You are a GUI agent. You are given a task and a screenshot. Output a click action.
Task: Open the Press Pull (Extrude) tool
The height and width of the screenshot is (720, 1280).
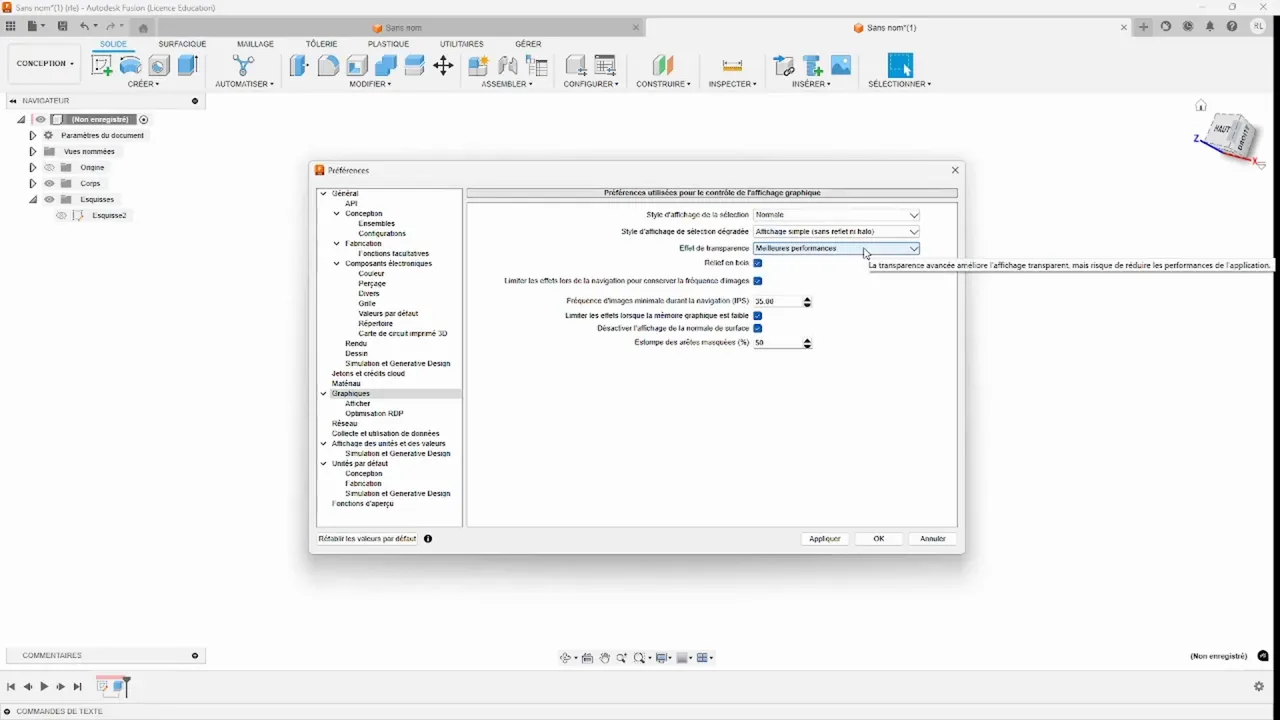click(x=297, y=64)
